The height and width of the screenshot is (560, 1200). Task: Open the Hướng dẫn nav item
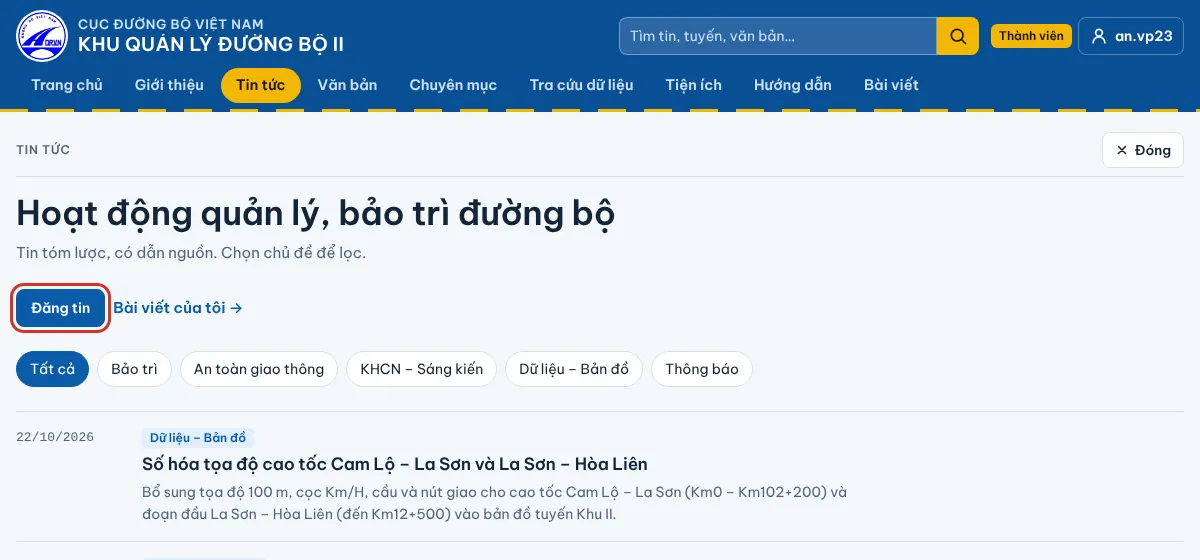click(793, 85)
